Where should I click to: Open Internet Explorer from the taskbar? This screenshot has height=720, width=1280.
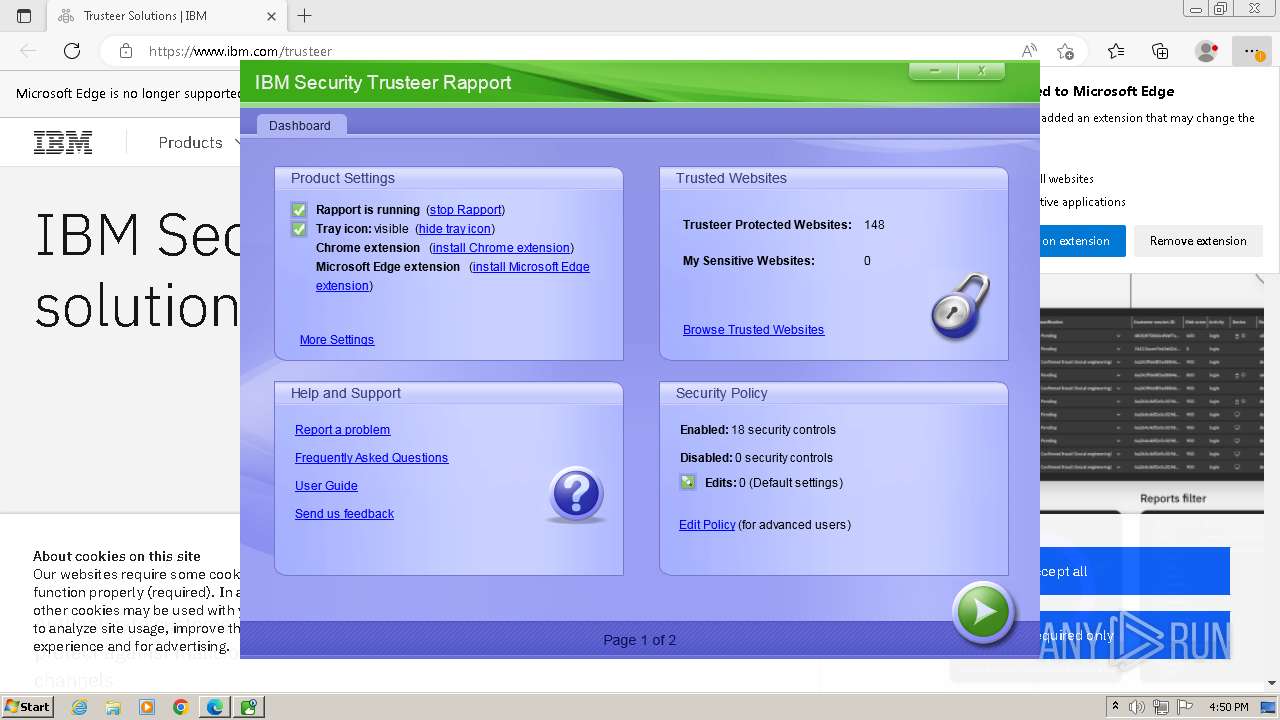[x=79, y=707]
